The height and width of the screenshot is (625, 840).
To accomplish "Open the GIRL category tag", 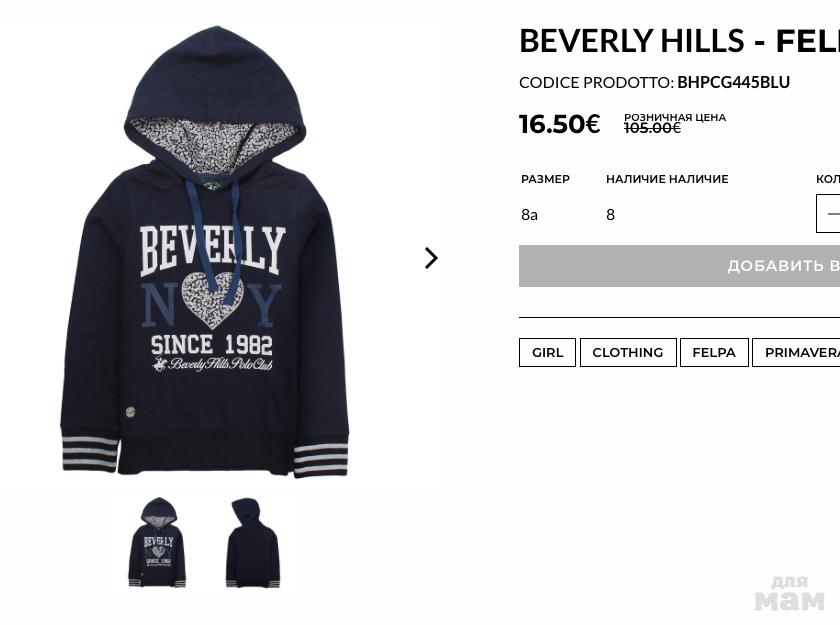I will coord(547,352).
